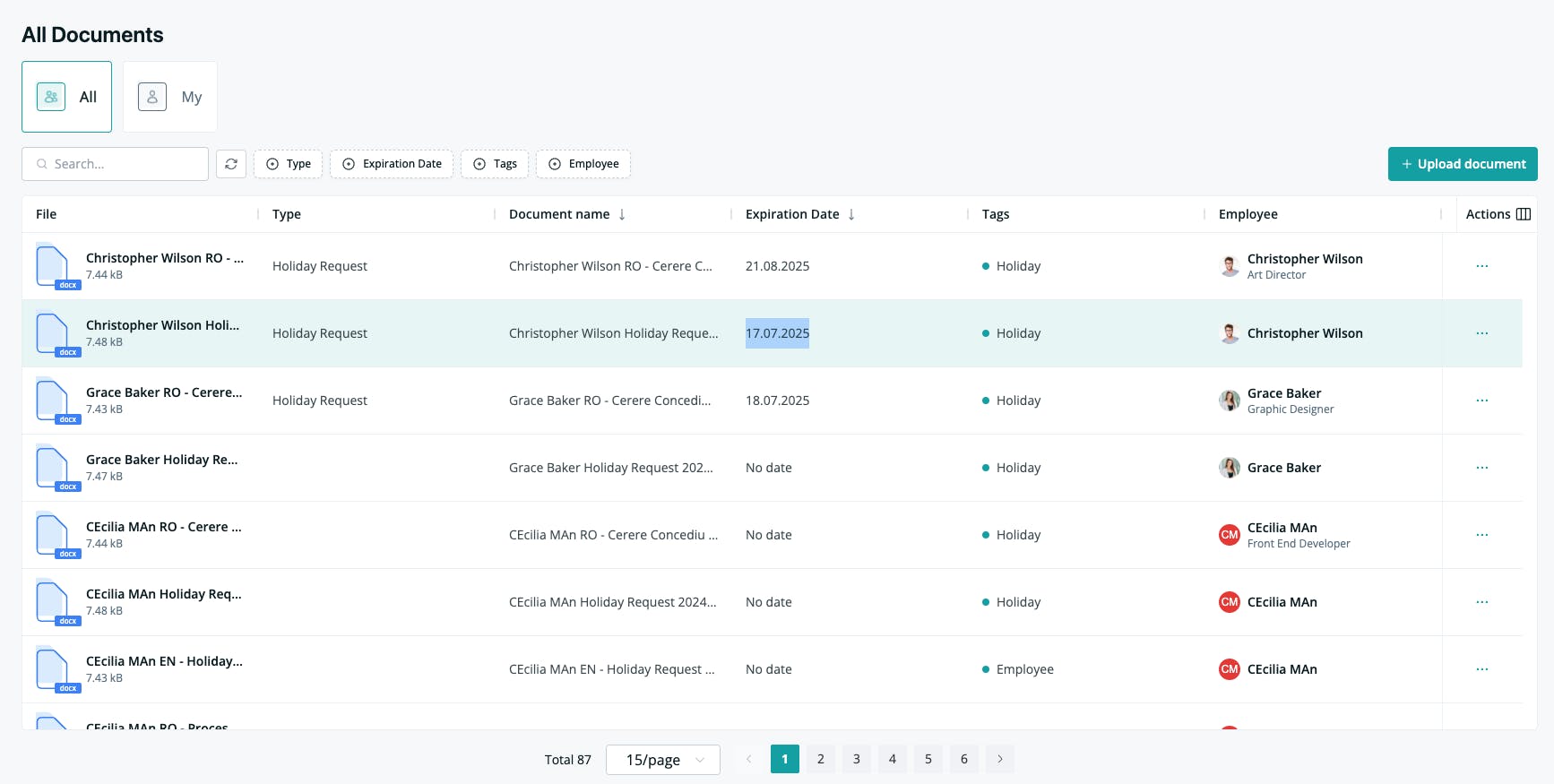Sort by Expiration Date arrow
The height and width of the screenshot is (784, 1554).
pyautogui.click(x=851, y=214)
